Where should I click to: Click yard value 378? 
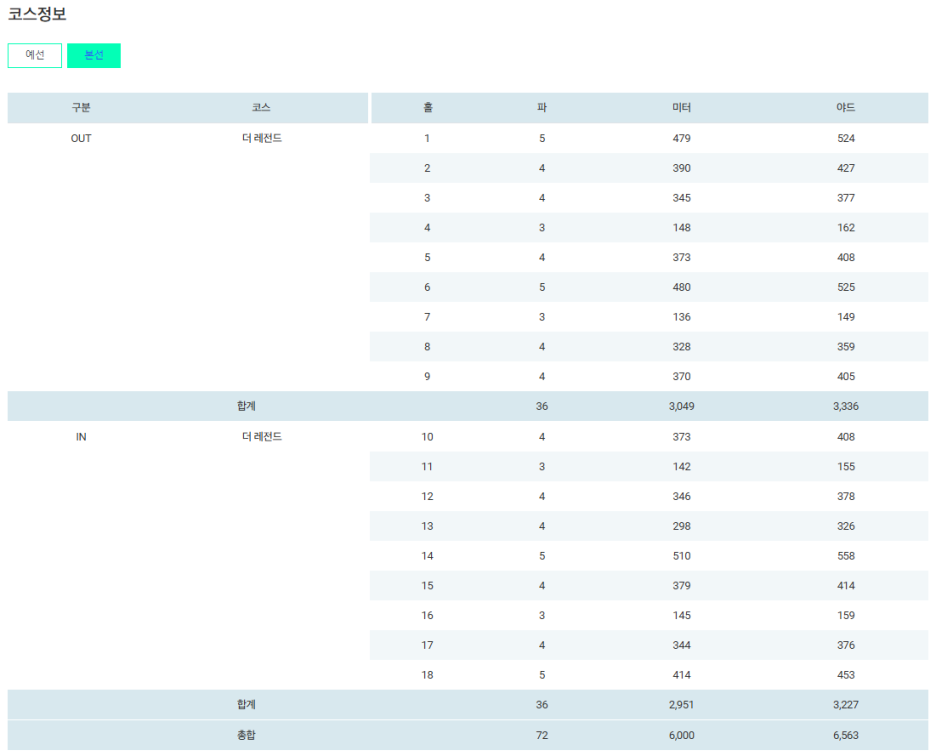click(846, 497)
